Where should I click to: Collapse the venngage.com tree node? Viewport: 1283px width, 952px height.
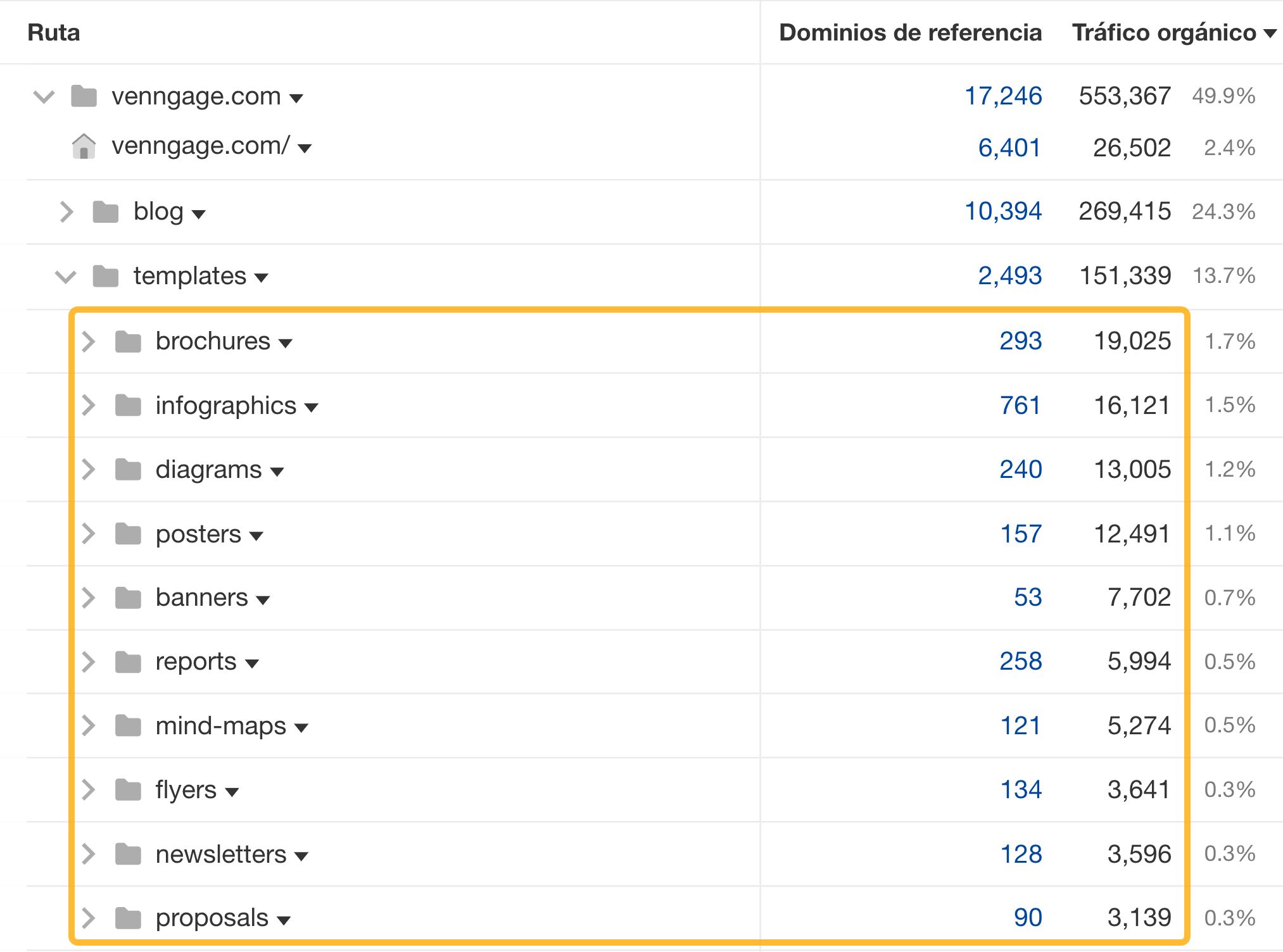[43, 96]
